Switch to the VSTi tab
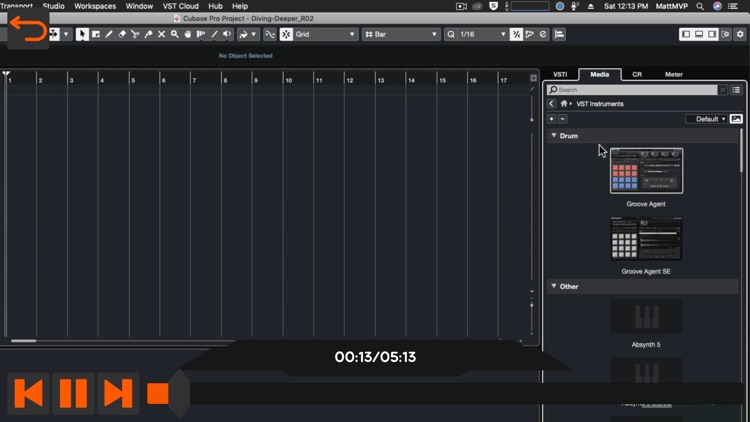750x422 pixels. (x=560, y=75)
